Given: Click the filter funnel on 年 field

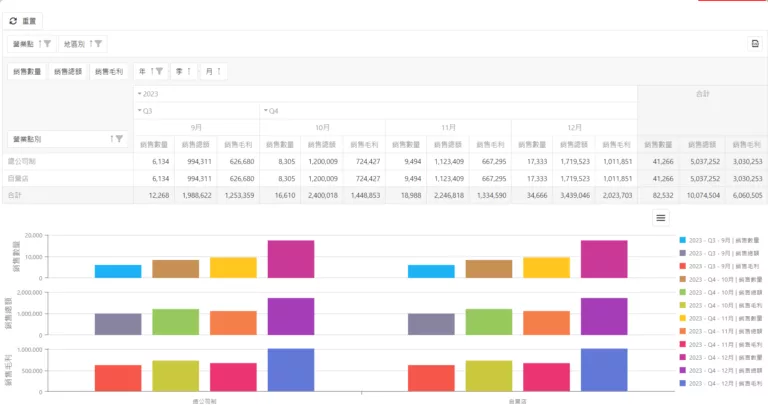Looking at the screenshot, I should pos(159,71).
